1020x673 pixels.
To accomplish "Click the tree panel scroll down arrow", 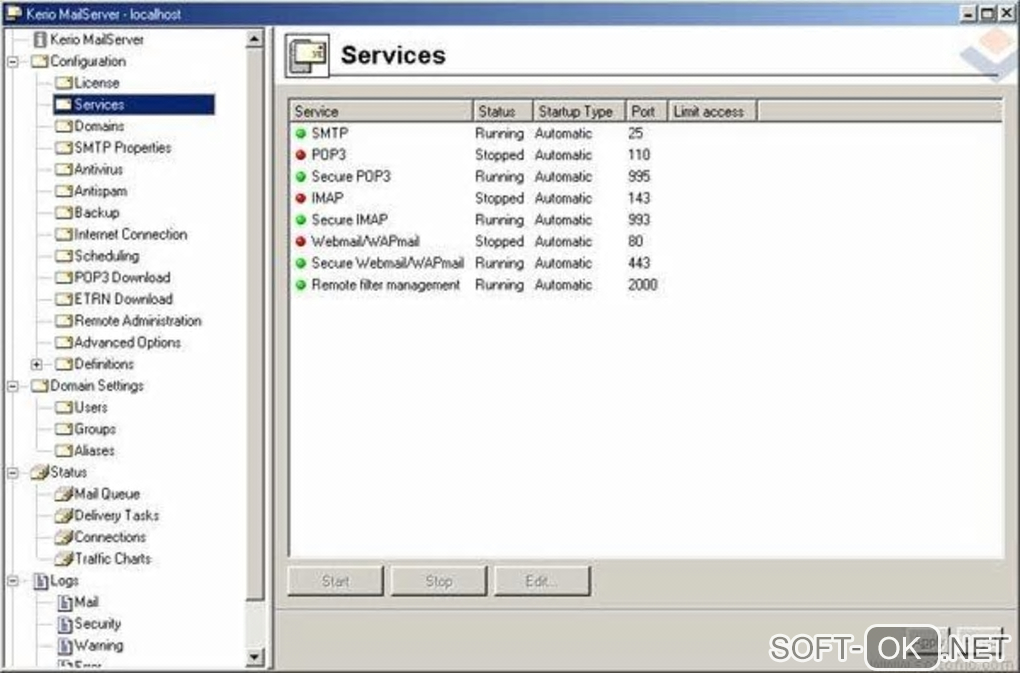I will [x=254, y=657].
